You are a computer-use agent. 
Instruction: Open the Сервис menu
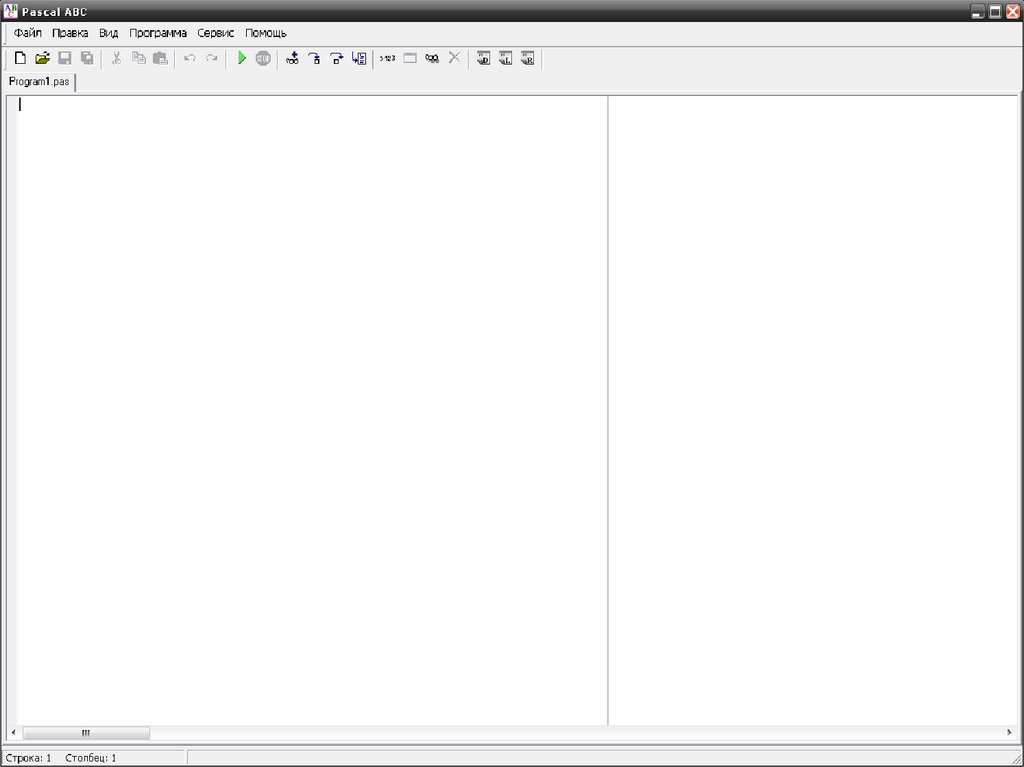coord(216,33)
